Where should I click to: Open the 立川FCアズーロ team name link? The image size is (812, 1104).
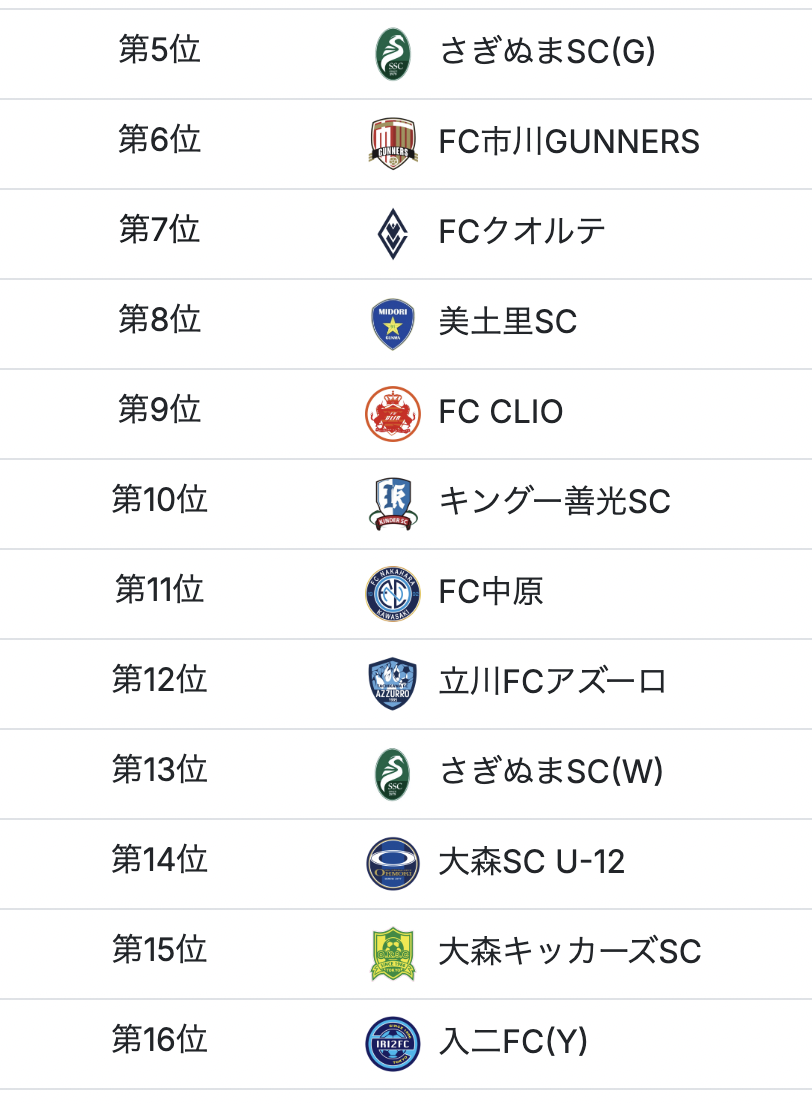point(552,682)
